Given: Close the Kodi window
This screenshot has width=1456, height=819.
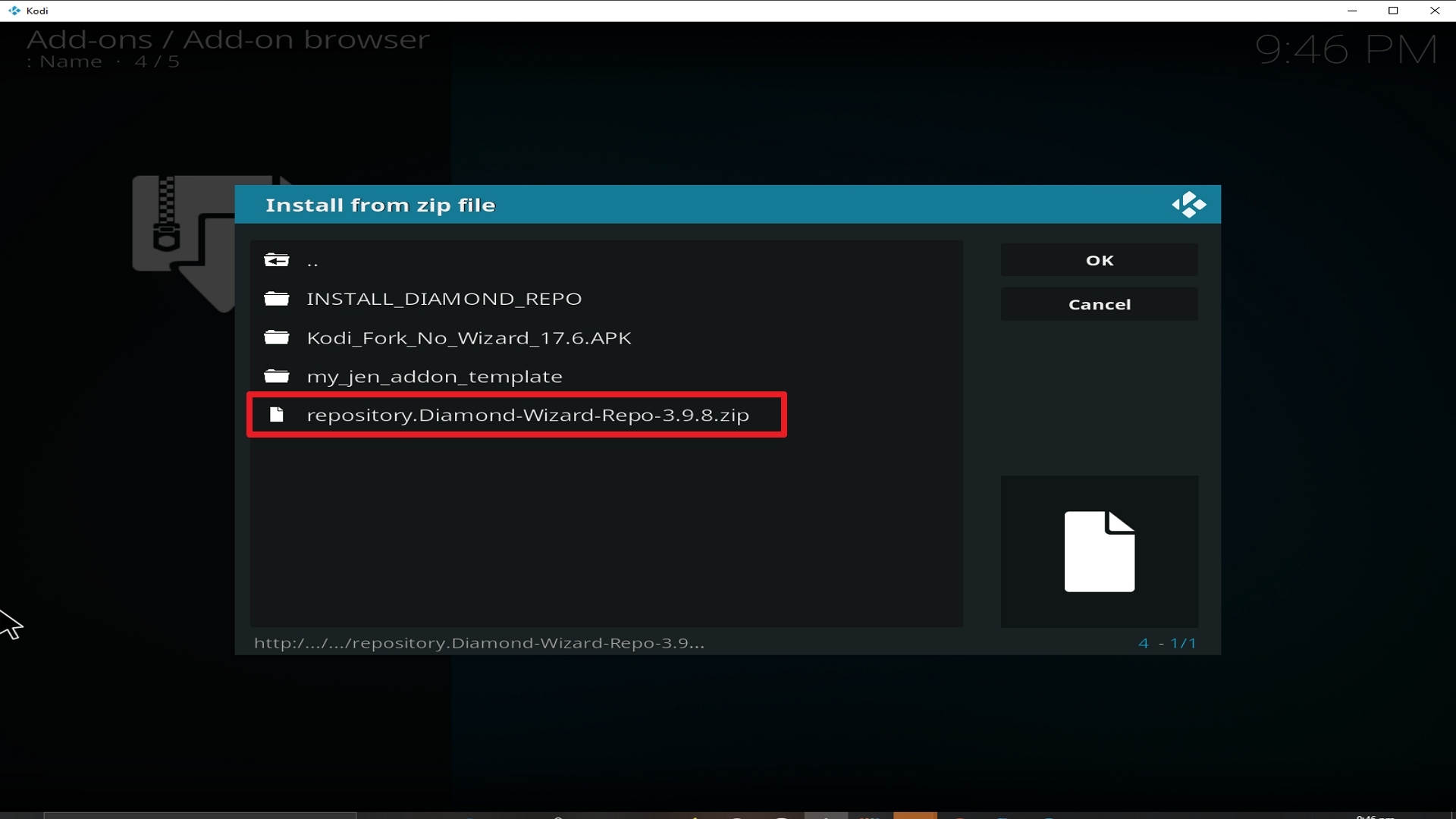Looking at the screenshot, I should tap(1435, 11).
